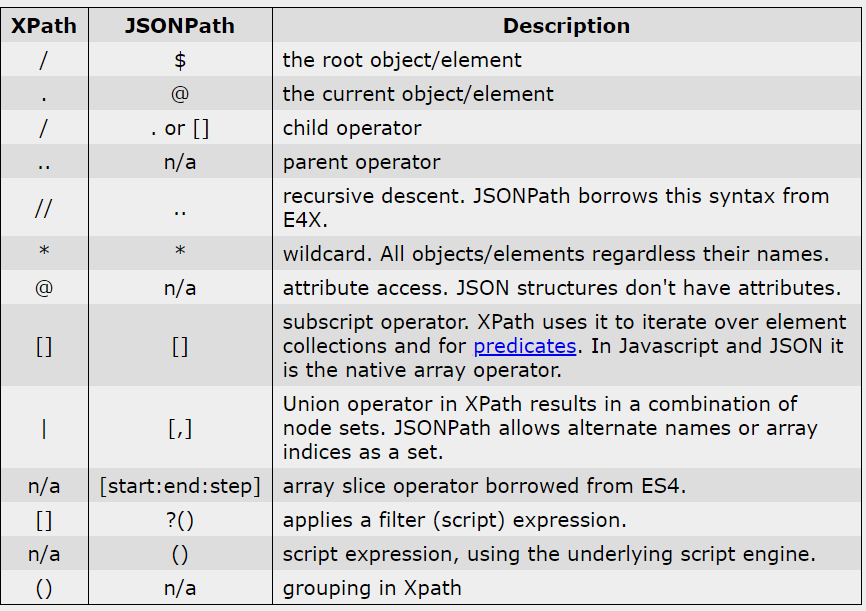Select the | XPath union operator cell
The width and height of the screenshot is (866, 611).
44,428
